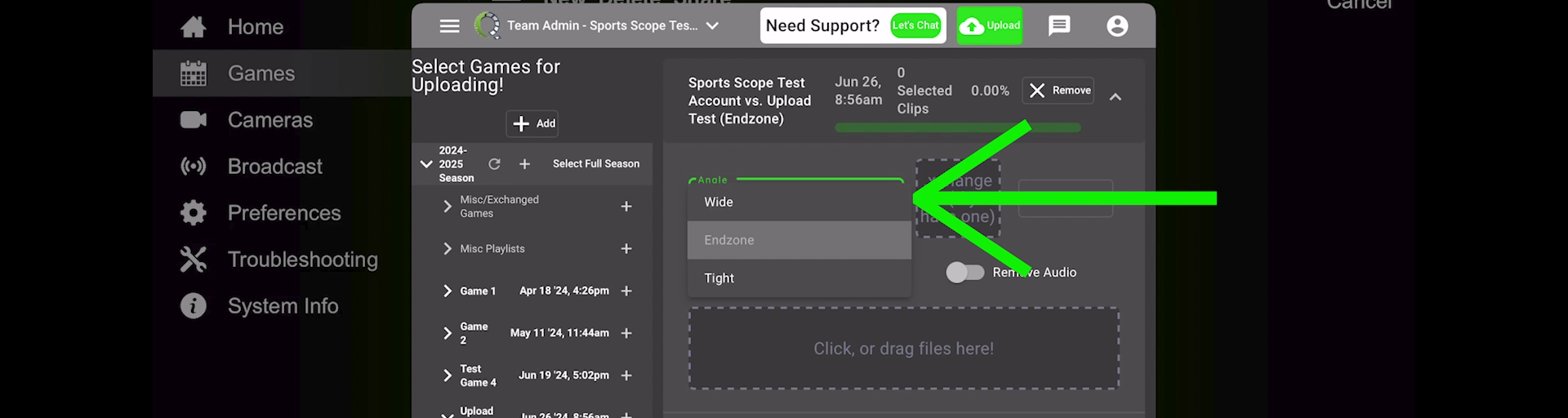
Task: Click the green Upload button
Action: click(x=989, y=25)
